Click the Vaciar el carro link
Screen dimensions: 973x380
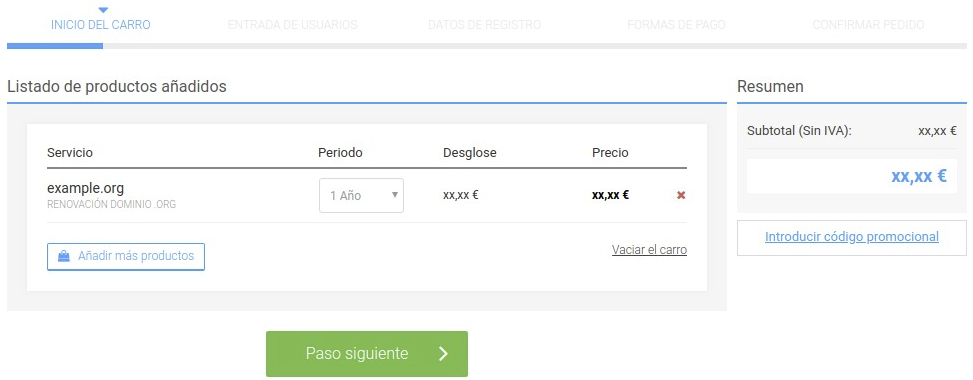[x=649, y=250]
